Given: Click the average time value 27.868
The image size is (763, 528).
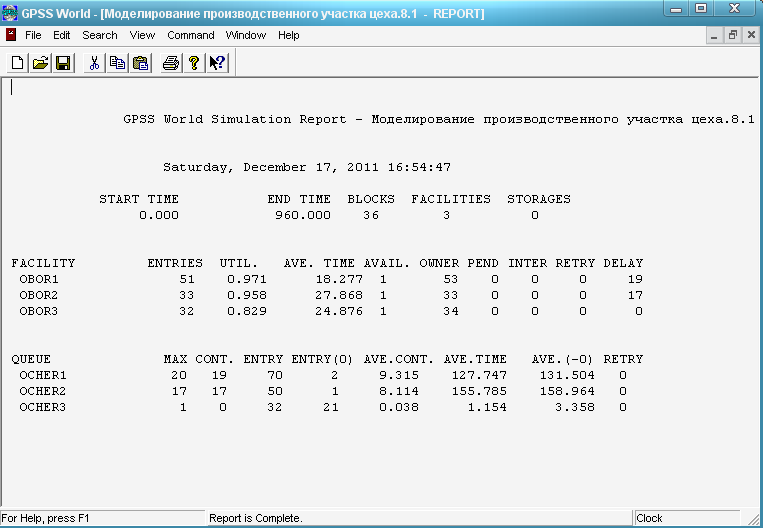Looking at the screenshot, I should (x=339, y=295).
